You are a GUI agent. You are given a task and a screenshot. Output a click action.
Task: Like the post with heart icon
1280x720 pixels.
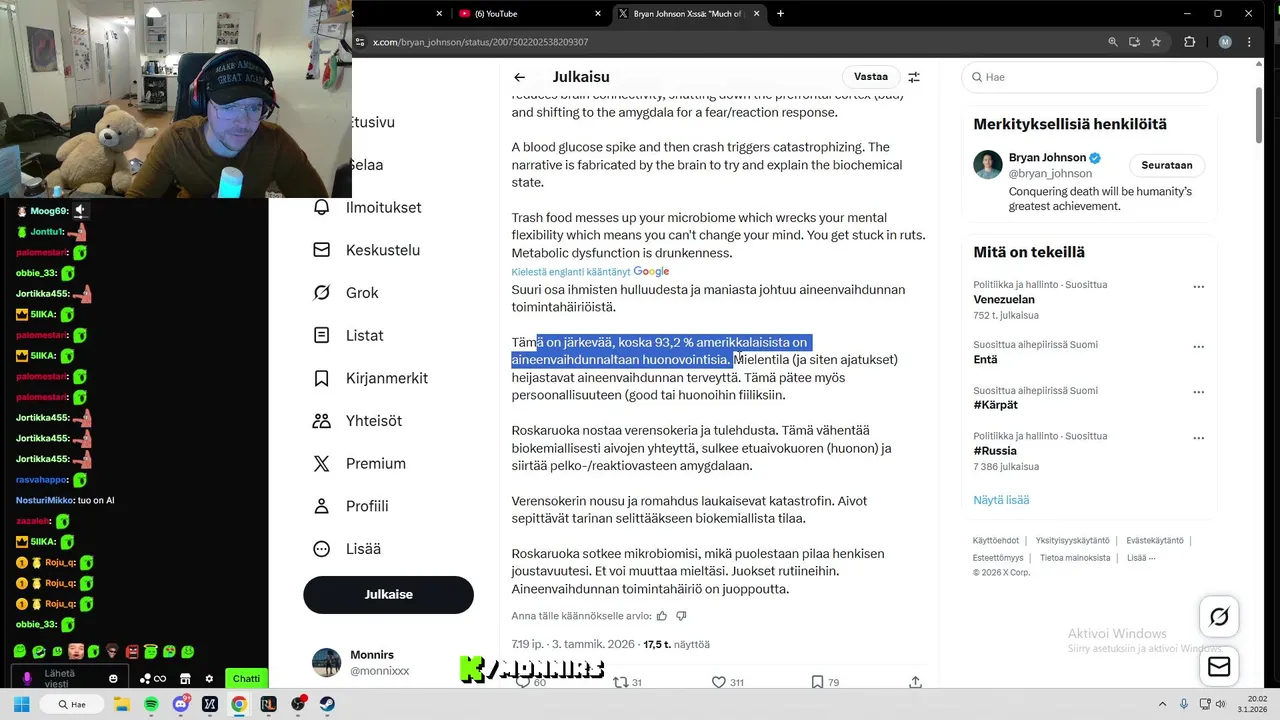[x=718, y=682]
